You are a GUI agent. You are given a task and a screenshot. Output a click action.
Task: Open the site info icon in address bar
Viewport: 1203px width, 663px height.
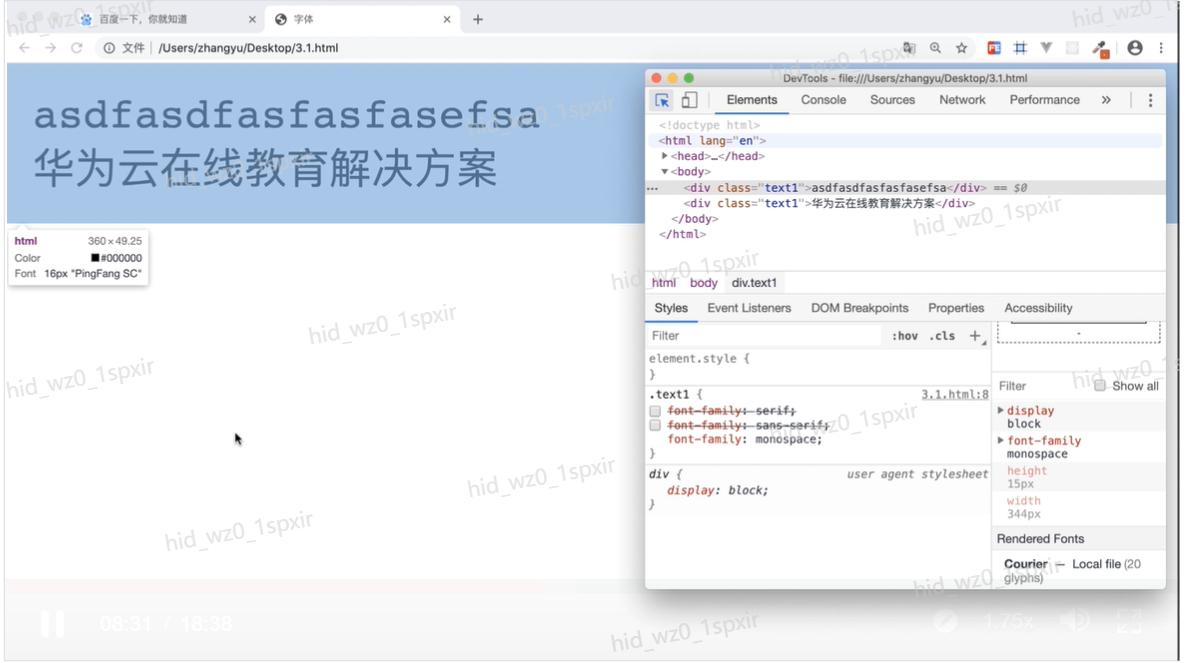point(109,48)
